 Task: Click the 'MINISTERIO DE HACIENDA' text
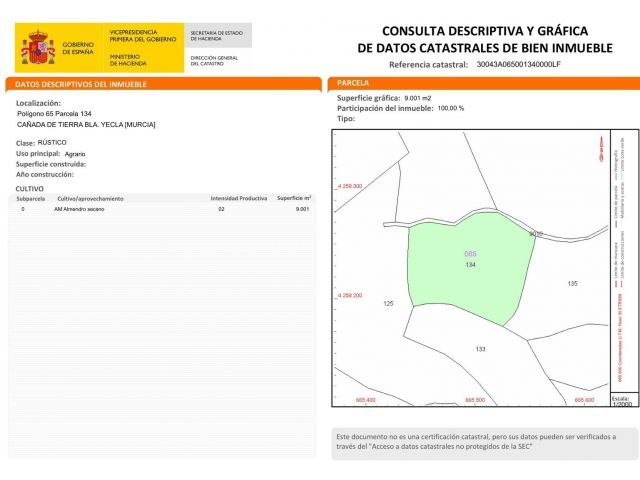pyautogui.click(x=128, y=60)
